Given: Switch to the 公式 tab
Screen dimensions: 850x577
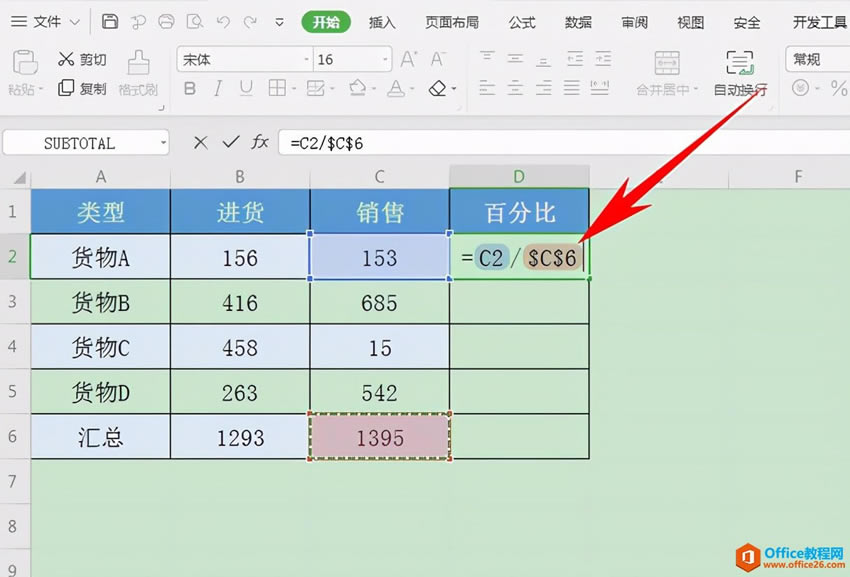Looking at the screenshot, I should [522, 22].
